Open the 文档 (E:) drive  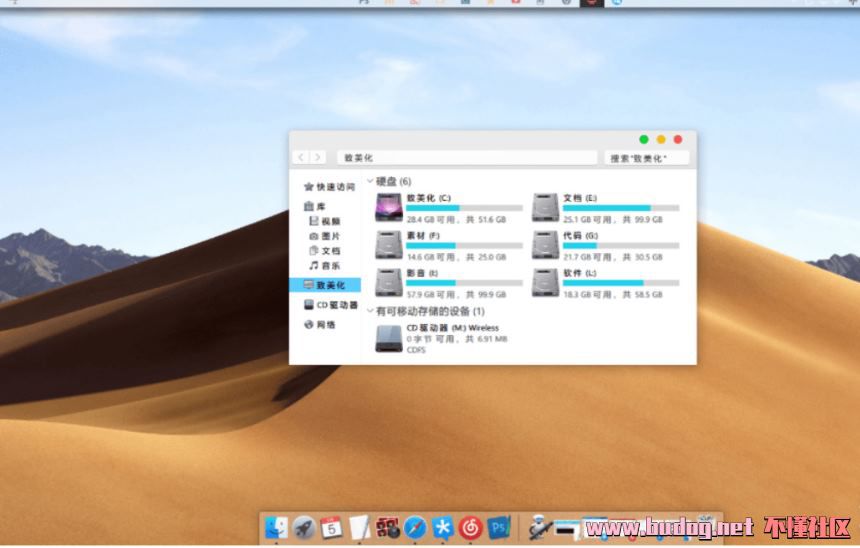click(x=545, y=208)
